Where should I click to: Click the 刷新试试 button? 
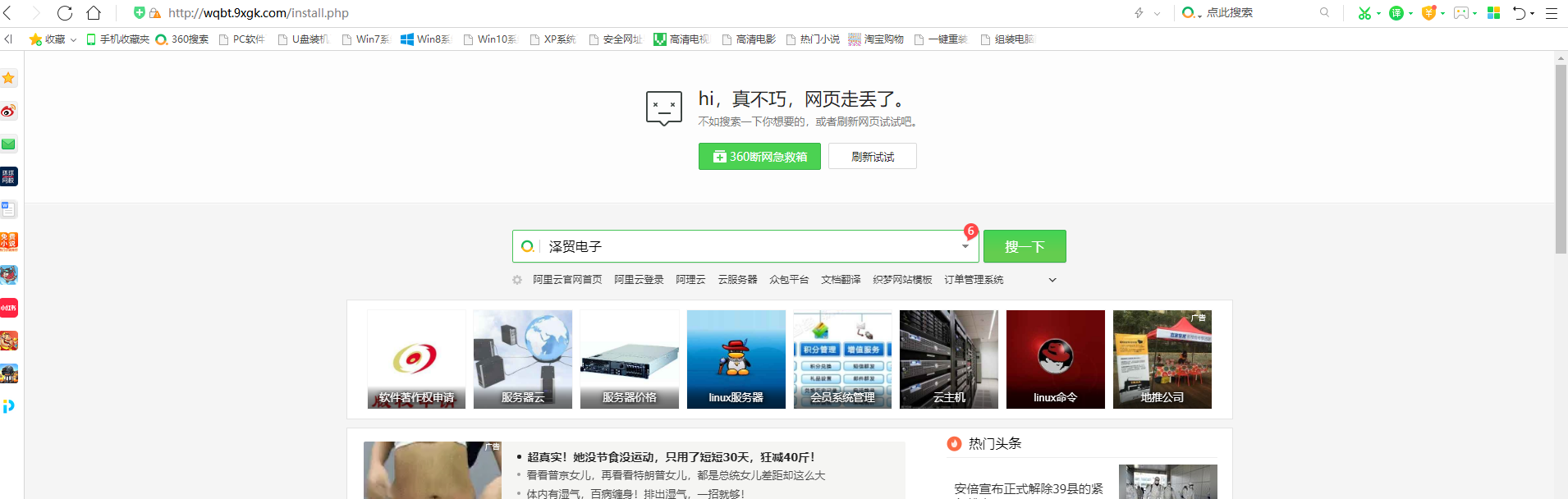[873, 157]
